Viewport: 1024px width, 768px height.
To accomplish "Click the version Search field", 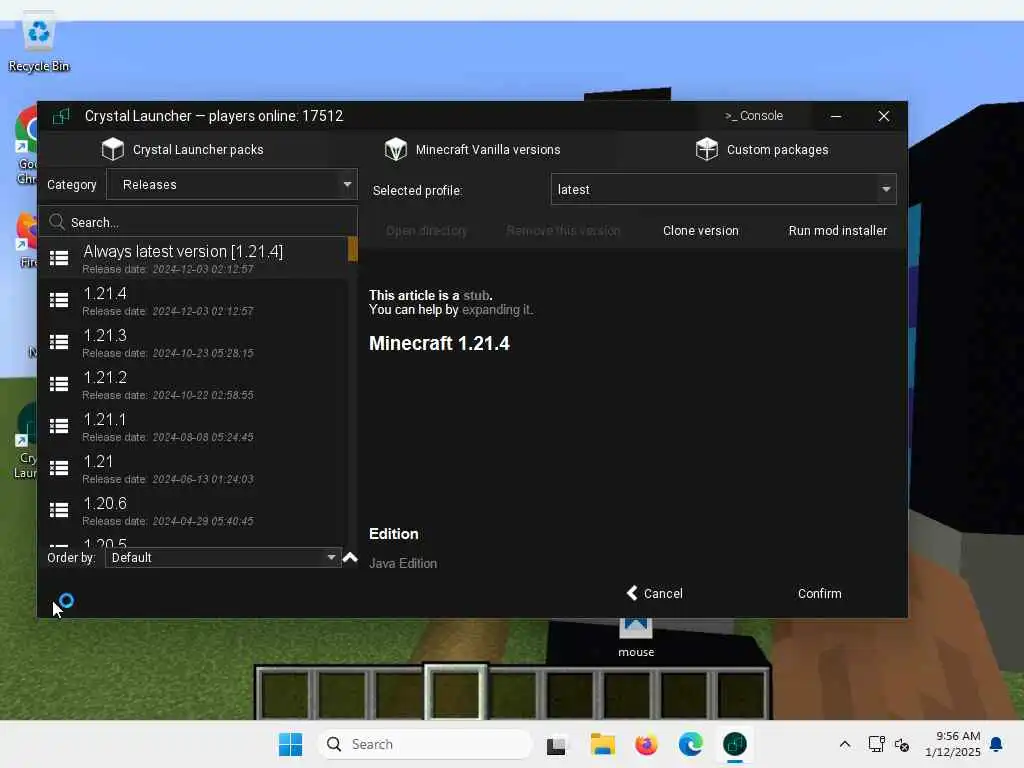I will (198, 222).
